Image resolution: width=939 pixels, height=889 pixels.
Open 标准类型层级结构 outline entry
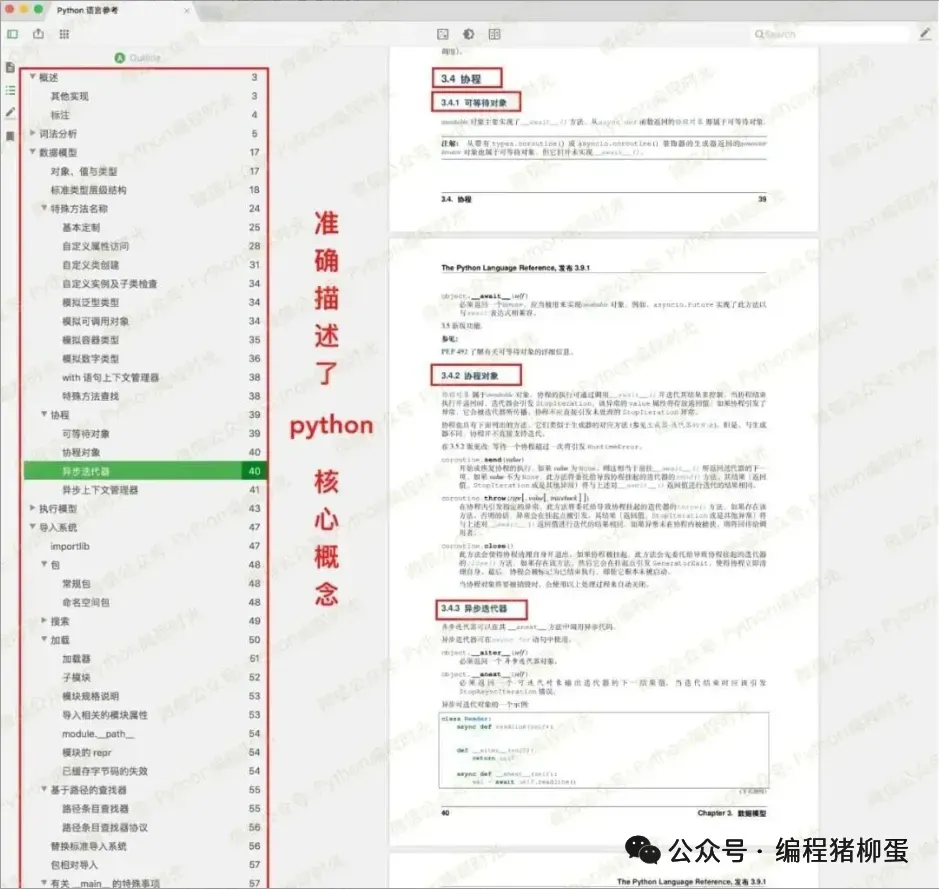88,190
